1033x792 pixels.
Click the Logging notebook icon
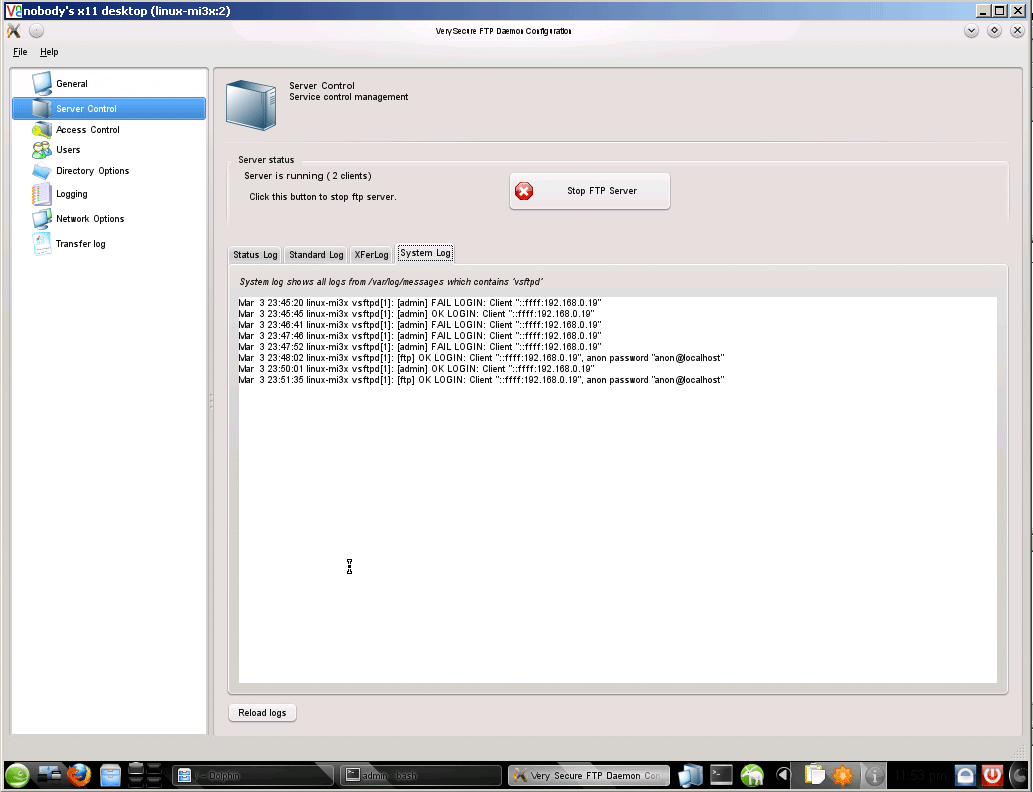(x=42, y=194)
